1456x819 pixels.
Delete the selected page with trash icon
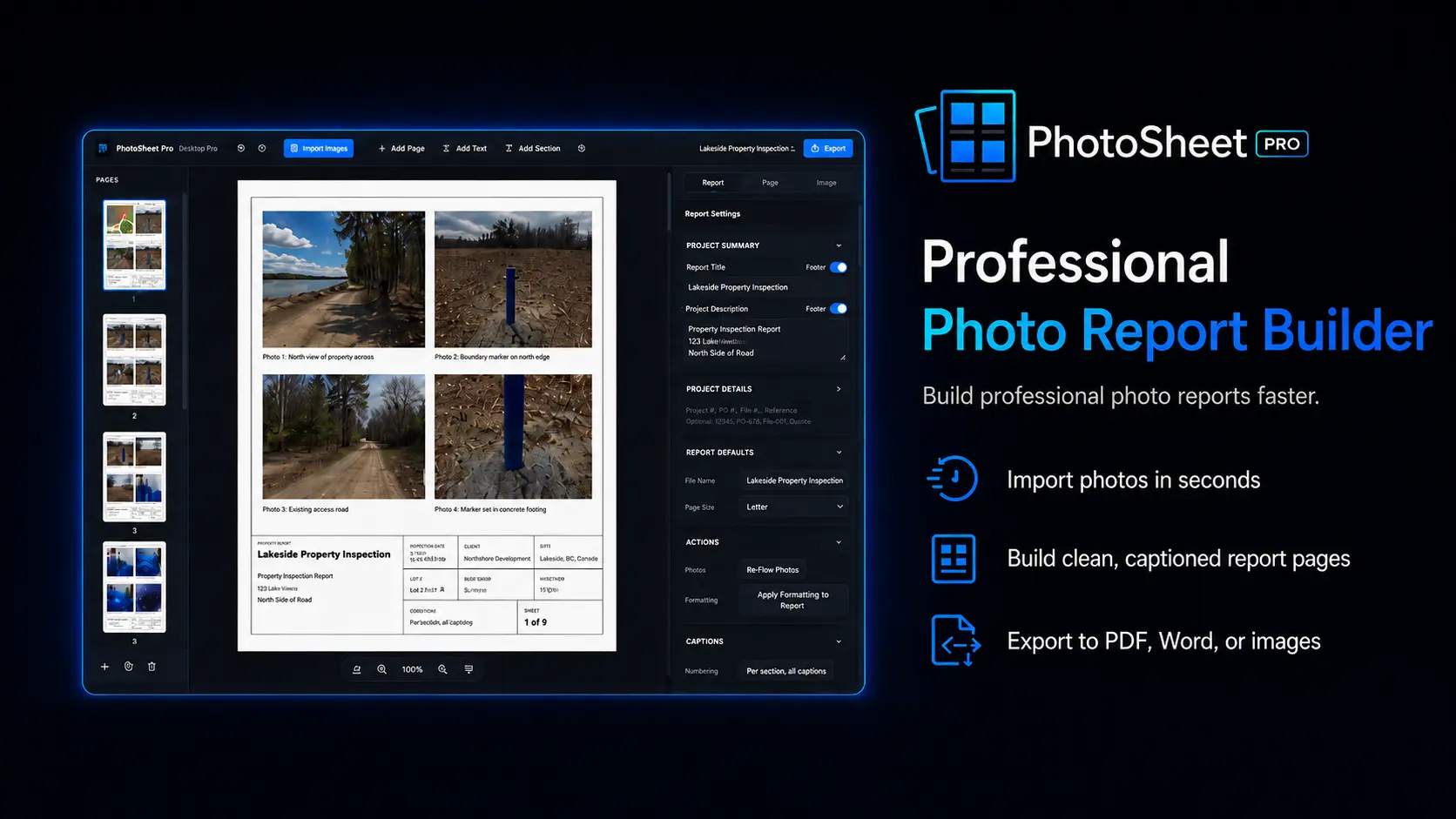[x=152, y=667]
